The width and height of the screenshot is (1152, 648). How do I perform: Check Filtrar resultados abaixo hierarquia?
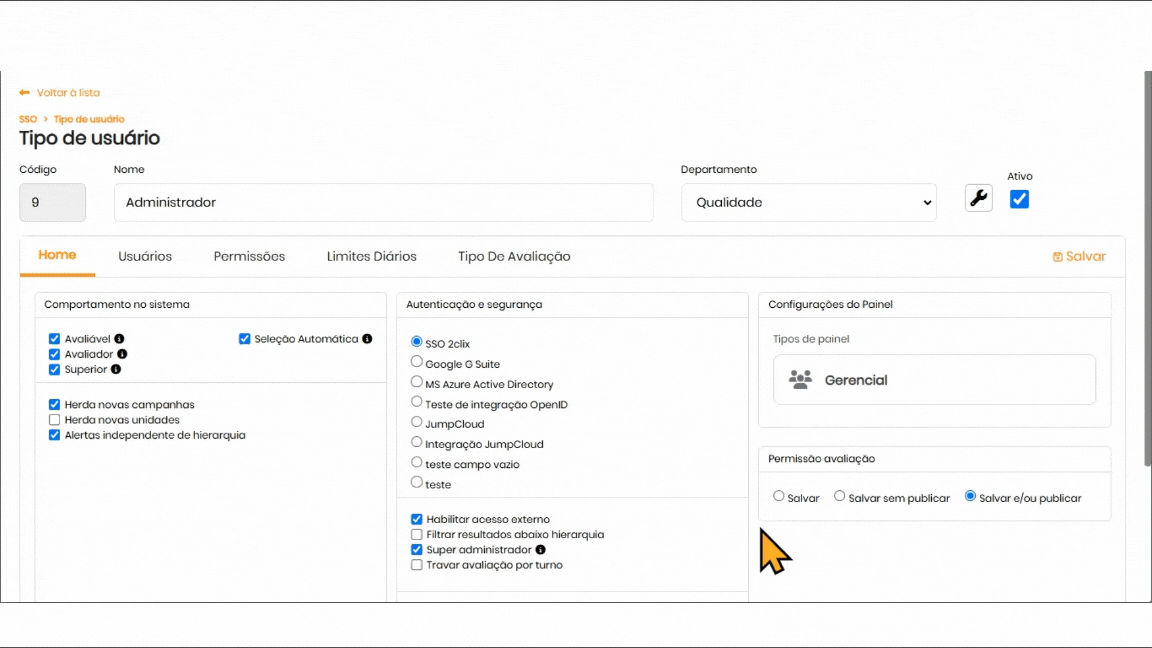(417, 535)
